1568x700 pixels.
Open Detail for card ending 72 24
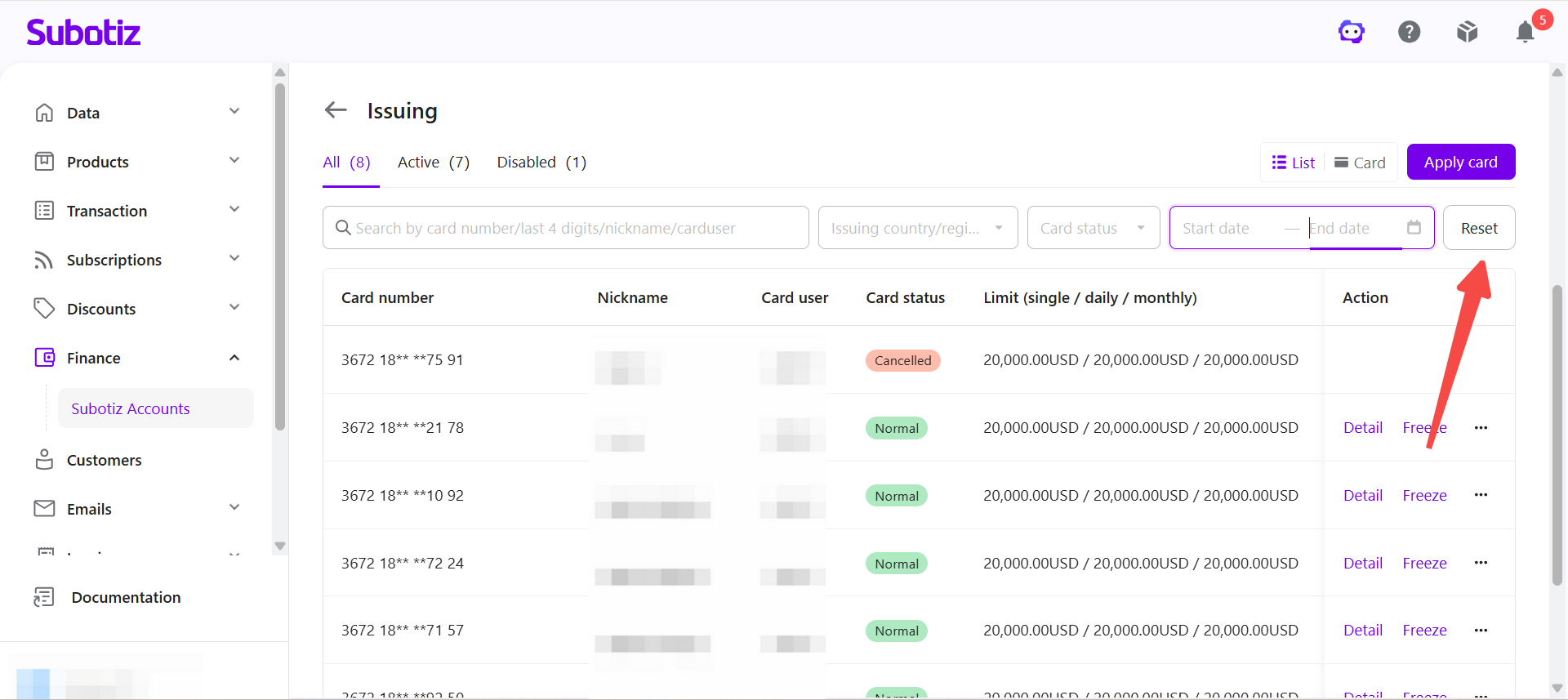(x=1363, y=563)
